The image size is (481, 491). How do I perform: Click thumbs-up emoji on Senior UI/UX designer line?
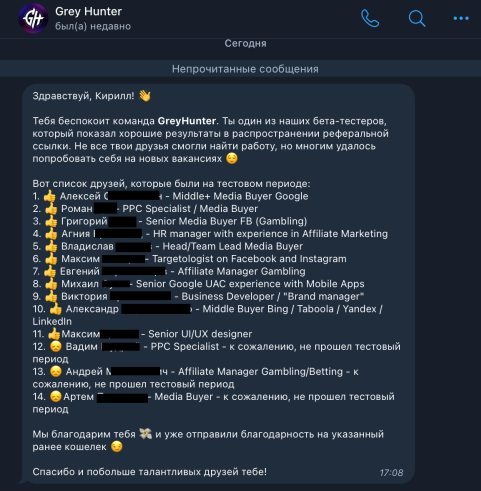(54, 334)
